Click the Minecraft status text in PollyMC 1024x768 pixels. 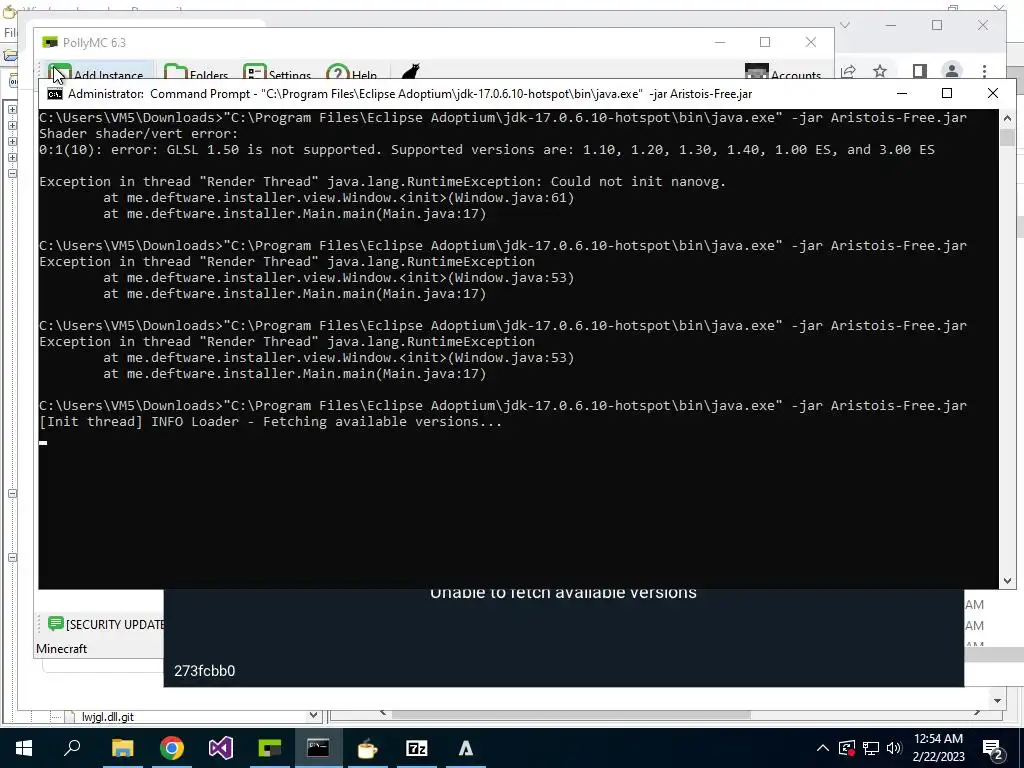click(61, 648)
